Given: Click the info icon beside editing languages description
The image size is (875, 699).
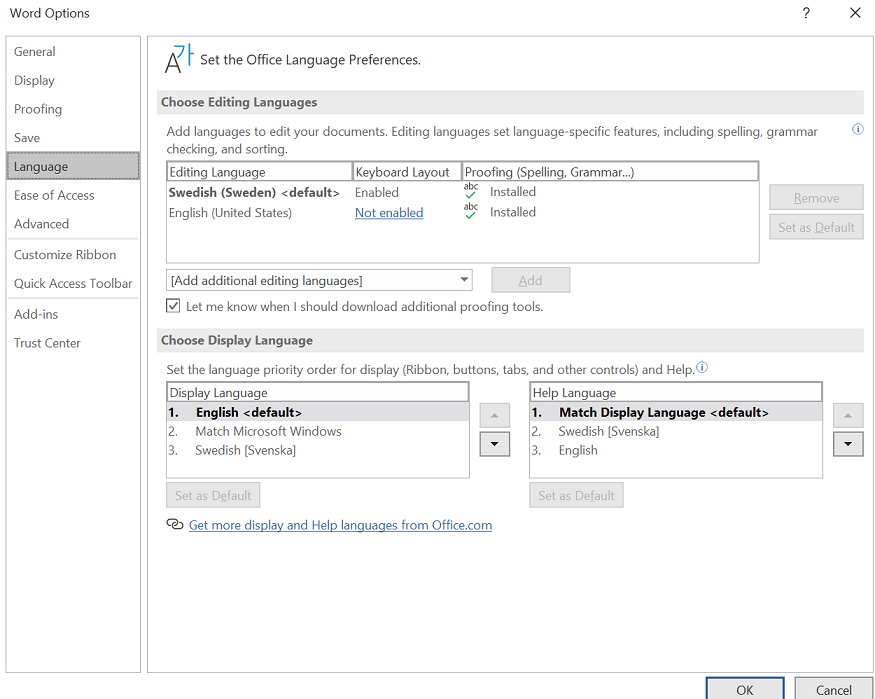Looking at the screenshot, I should click(x=858, y=129).
